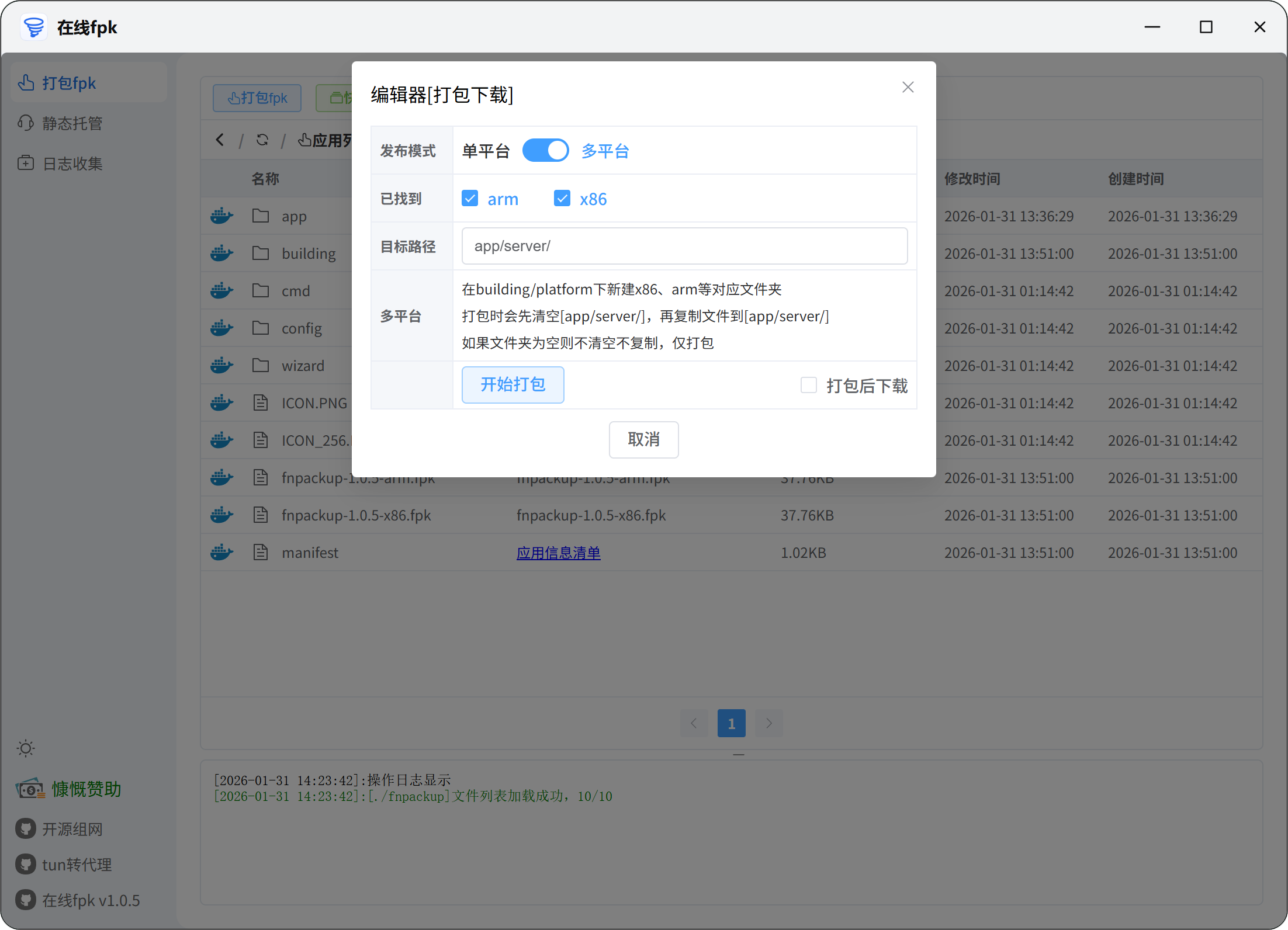Viewport: 1288px width, 930px height.
Task: Go back using the left chevron
Action: tap(220, 140)
